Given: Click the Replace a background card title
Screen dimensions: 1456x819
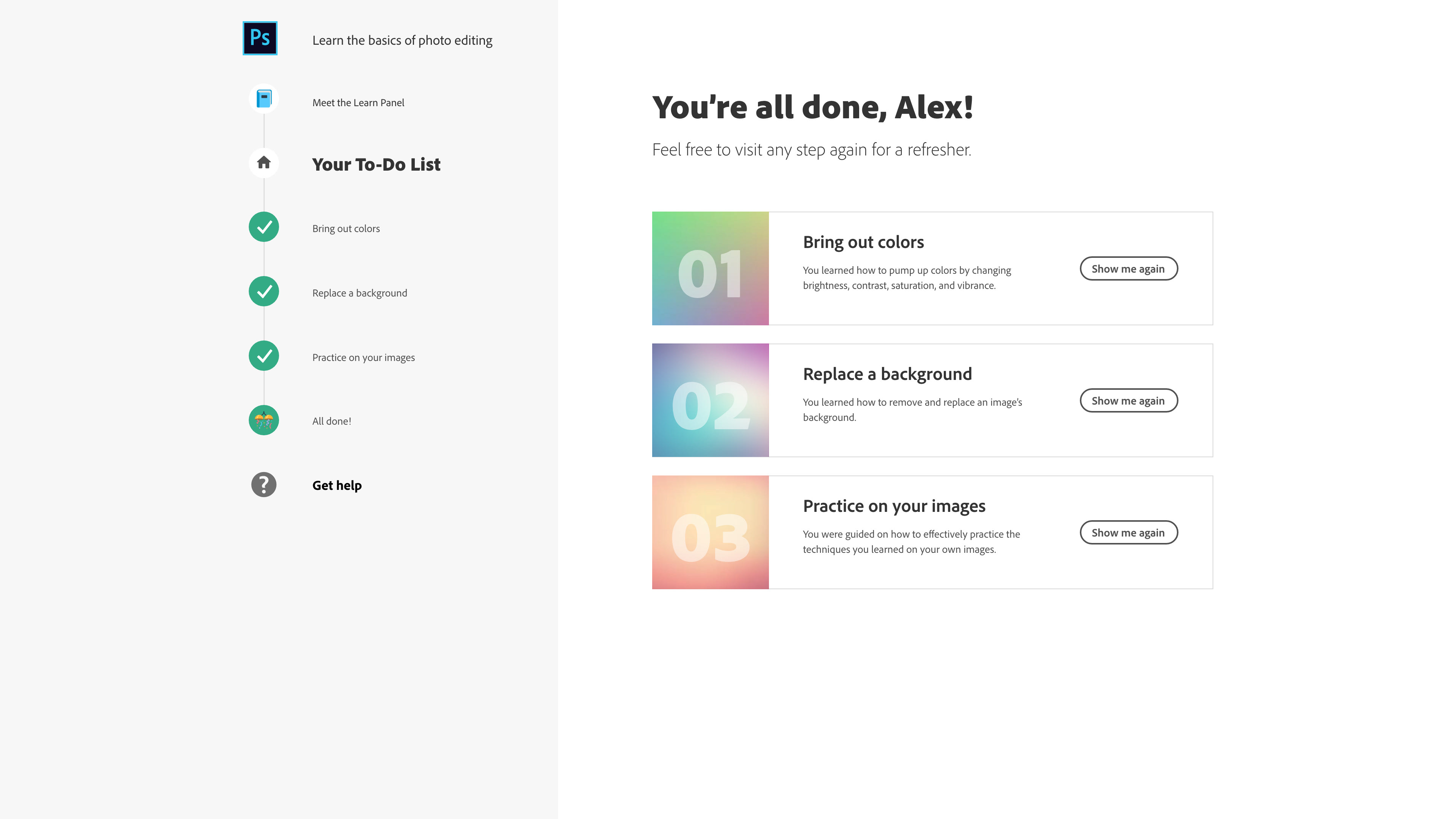Looking at the screenshot, I should pyautogui.click(x=887, y=374).
